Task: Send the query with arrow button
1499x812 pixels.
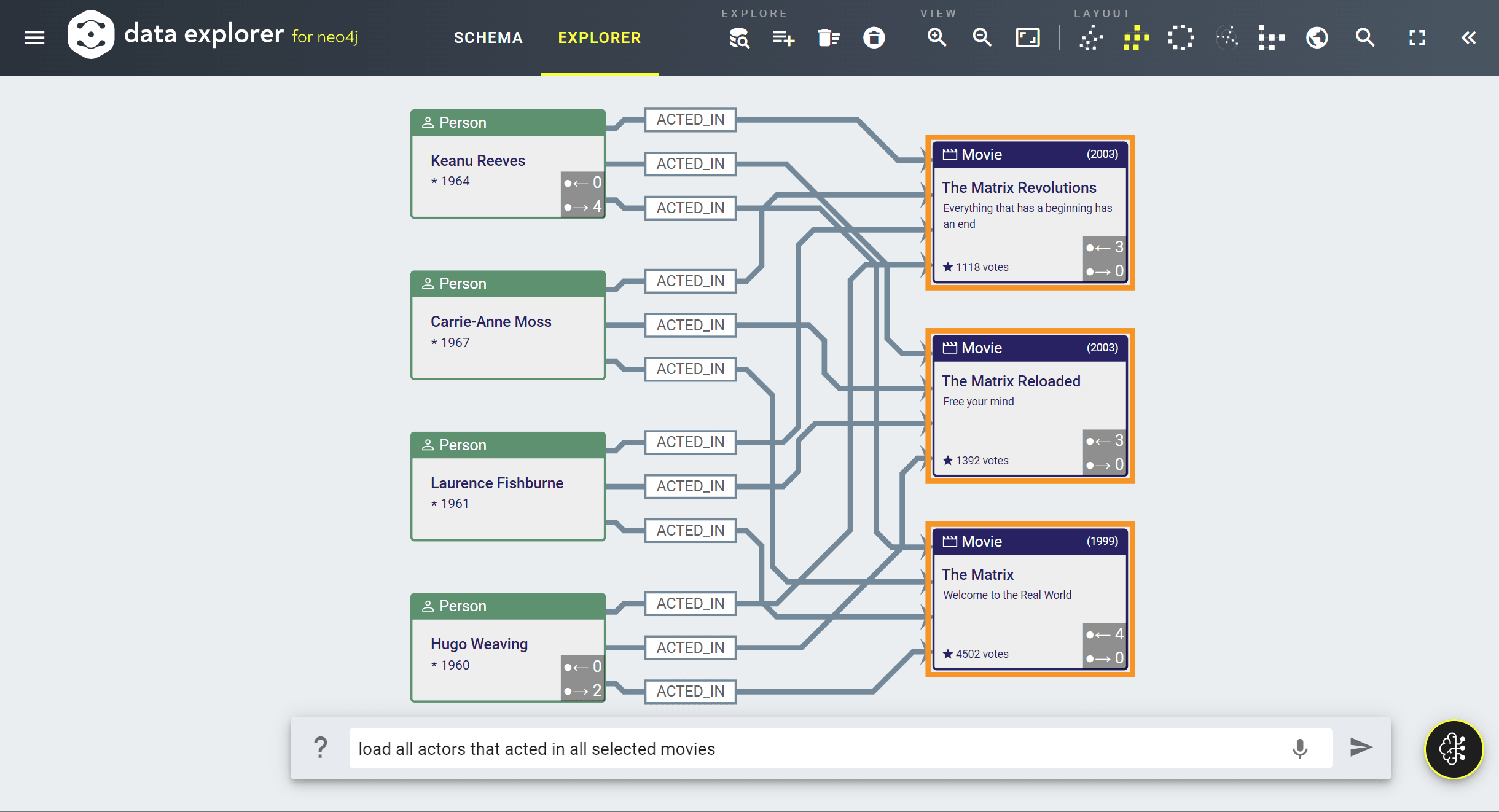Action: tap(1361, 748)
